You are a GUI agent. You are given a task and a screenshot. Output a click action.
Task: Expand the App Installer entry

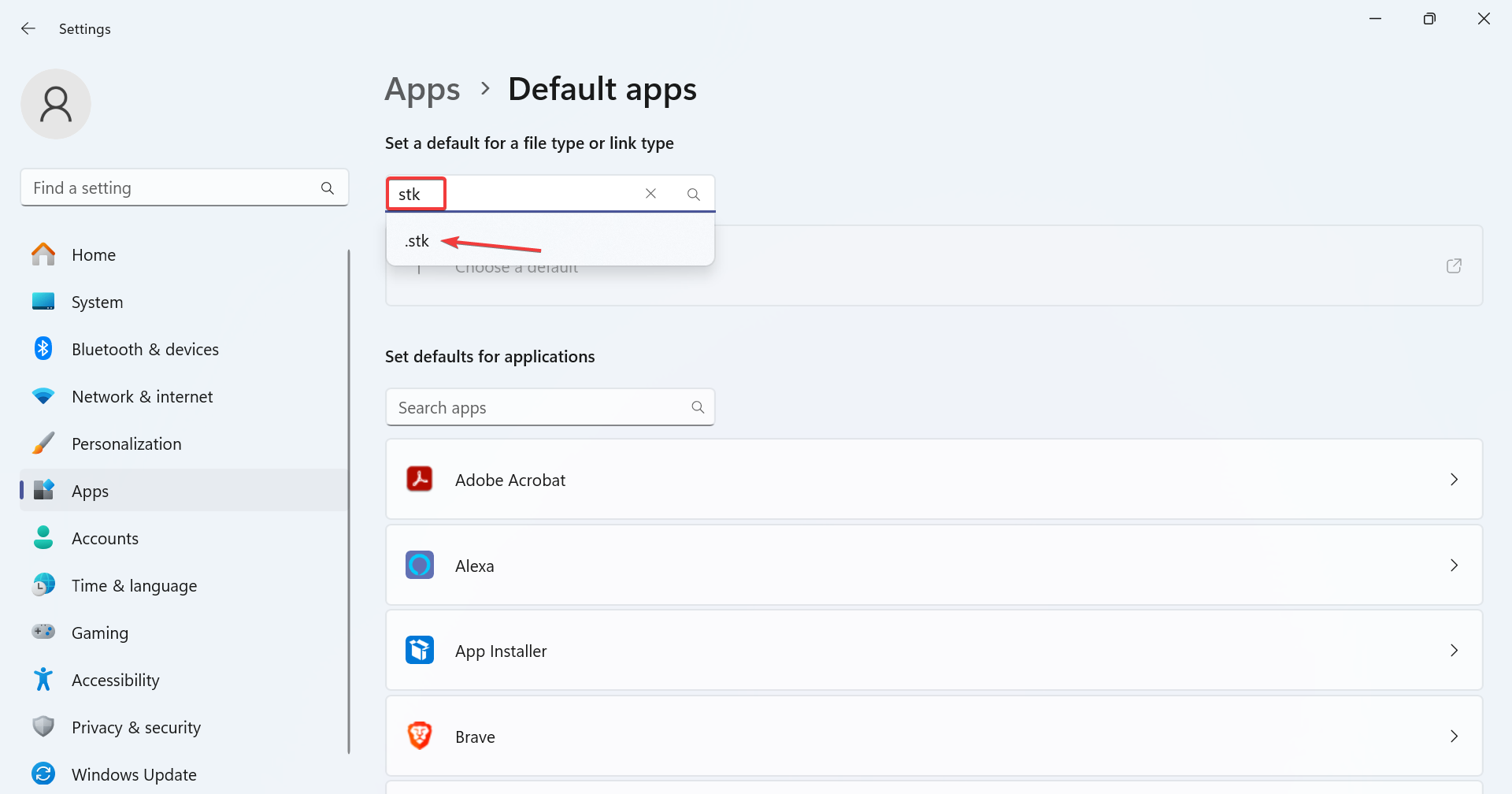(x=1454, y=650)
